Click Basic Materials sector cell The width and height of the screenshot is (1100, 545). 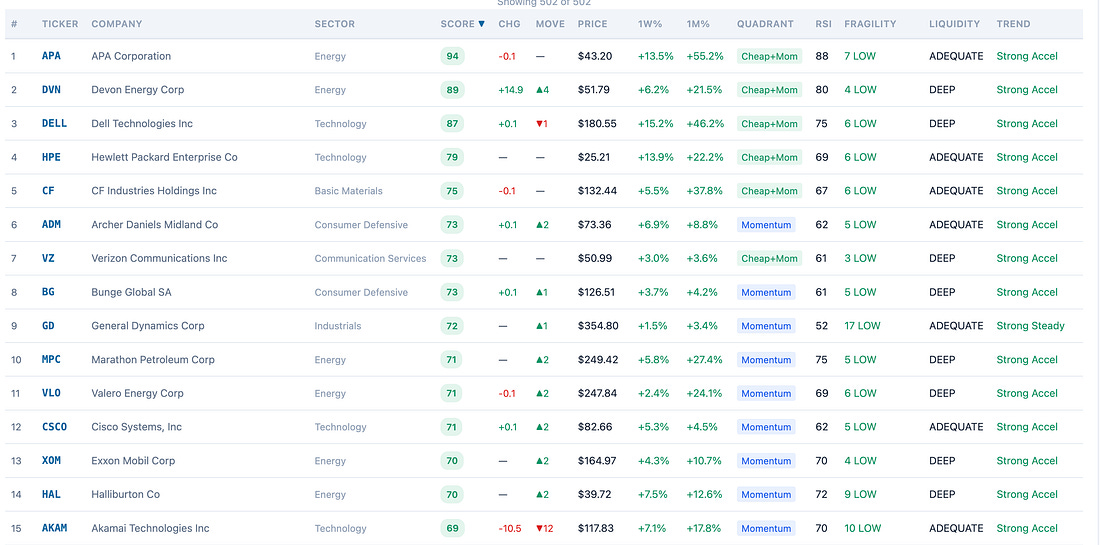(349, 191)
